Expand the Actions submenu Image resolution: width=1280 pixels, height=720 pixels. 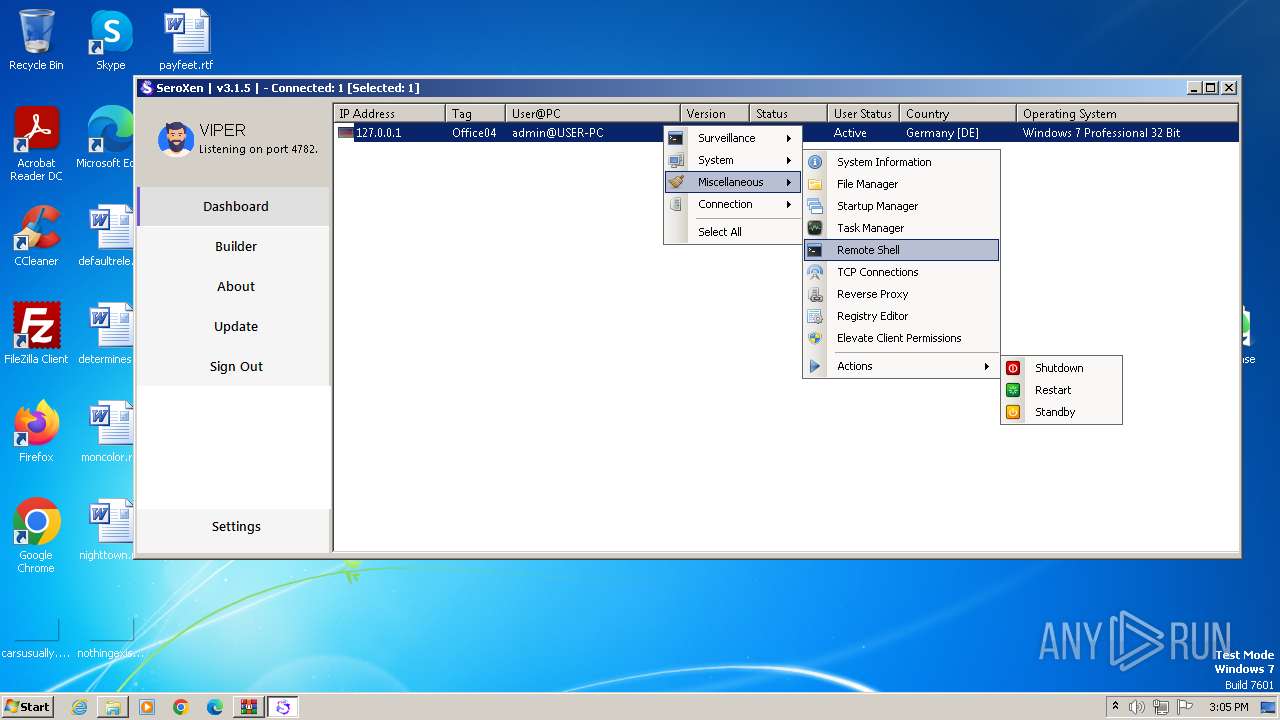coord(901,366)
